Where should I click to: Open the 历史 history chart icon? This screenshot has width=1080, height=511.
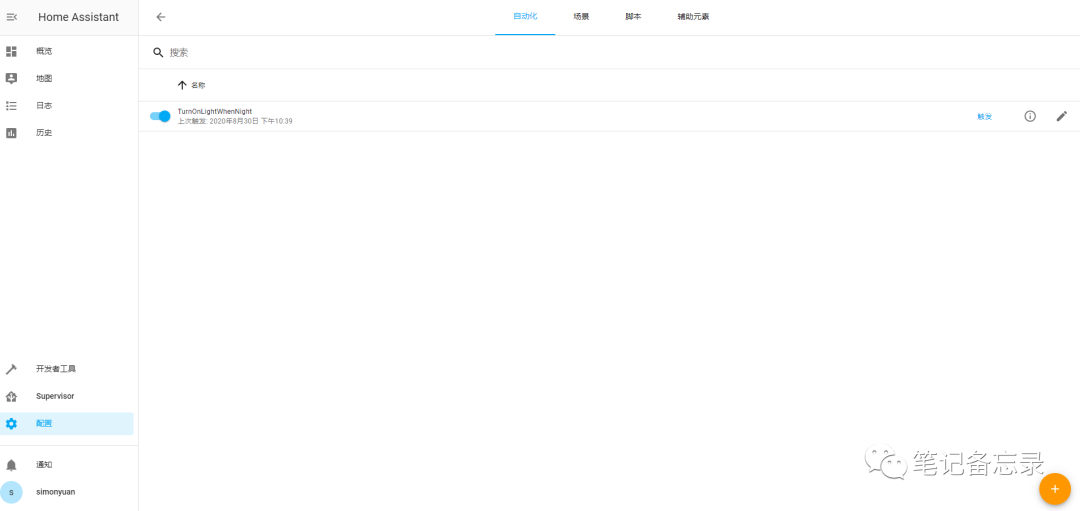click(11, 133)
